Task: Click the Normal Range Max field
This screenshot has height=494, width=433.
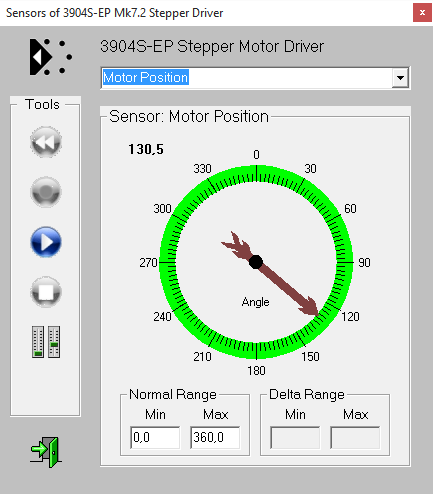Action: coord(215,437)
